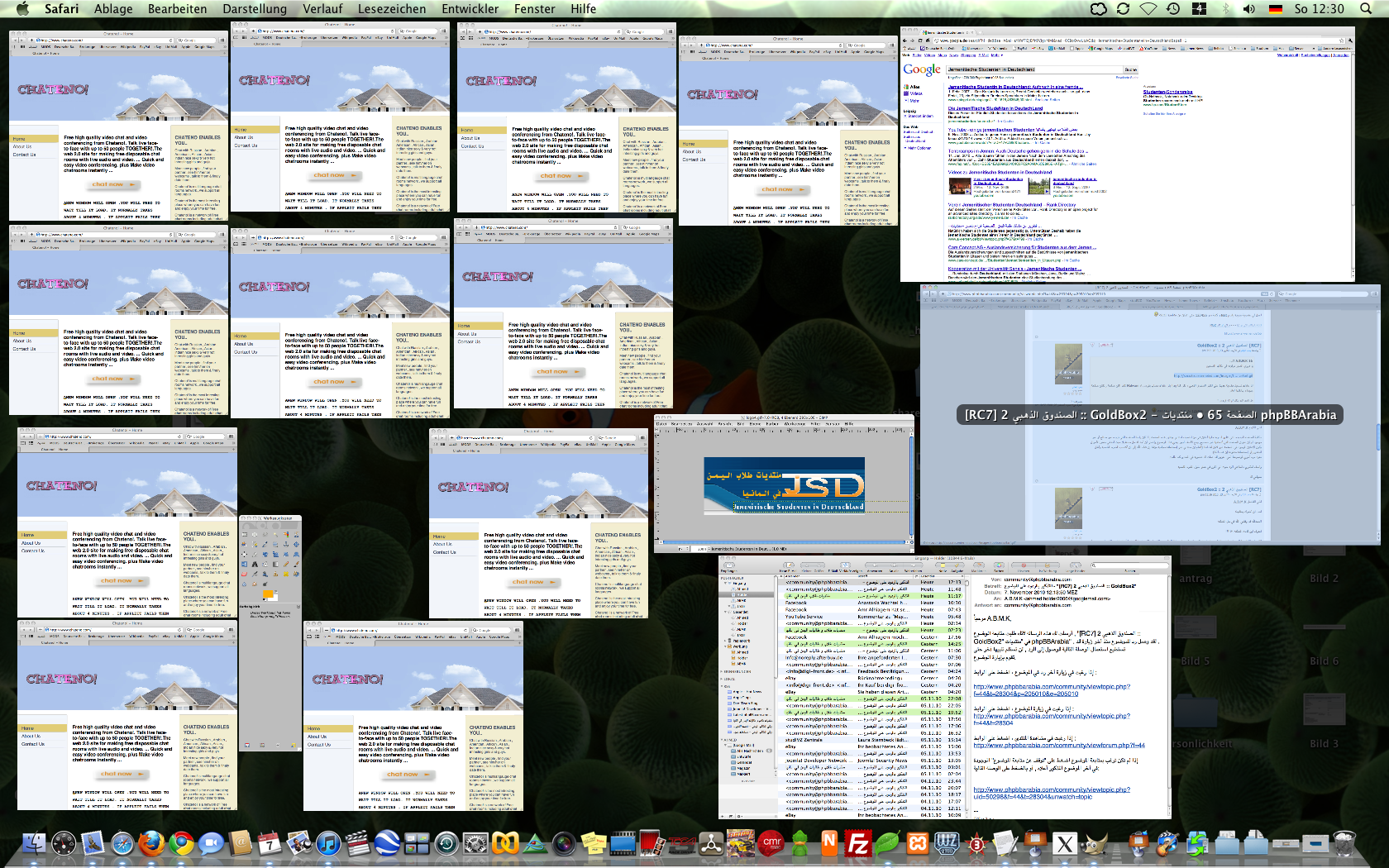Select the GIMP window with JSD logo
This screenshot has height=868, width=1389.
783,484
